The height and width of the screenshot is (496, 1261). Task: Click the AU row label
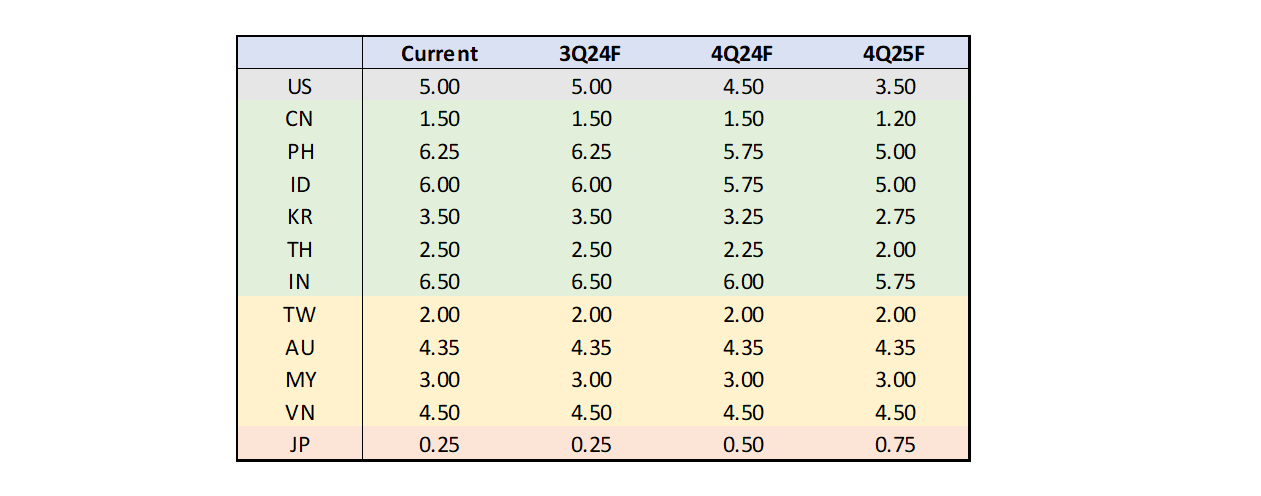[299, 348]
